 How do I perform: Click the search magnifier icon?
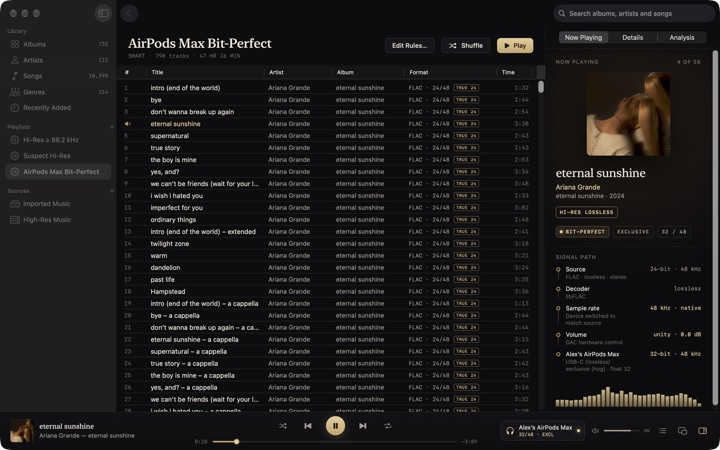point(562,13)
